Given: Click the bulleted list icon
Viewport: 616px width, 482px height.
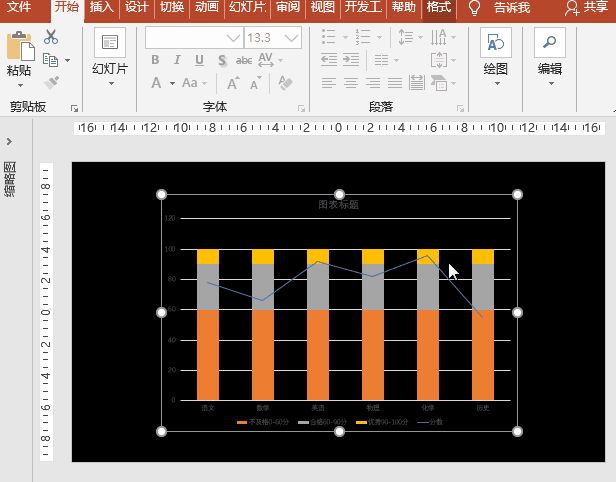Looking at the screenshot, I should [x=329, y=37].
